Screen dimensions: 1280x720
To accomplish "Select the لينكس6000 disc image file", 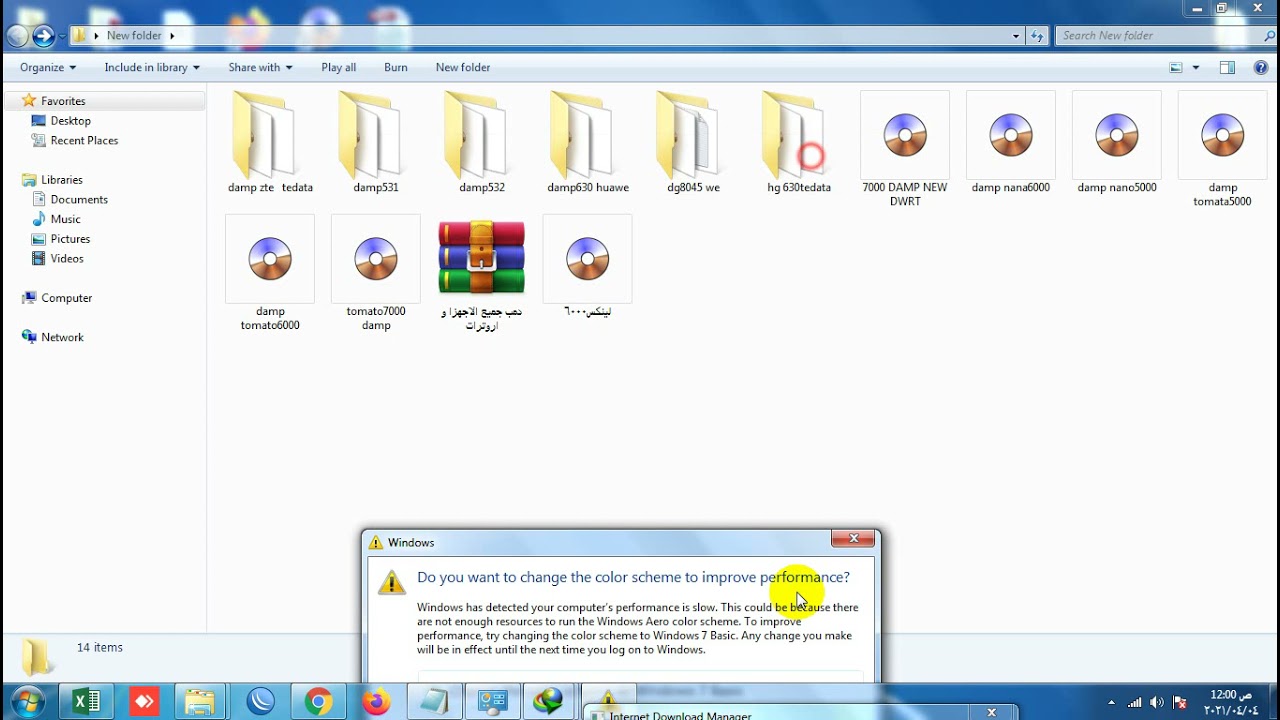I will [588, 267].
